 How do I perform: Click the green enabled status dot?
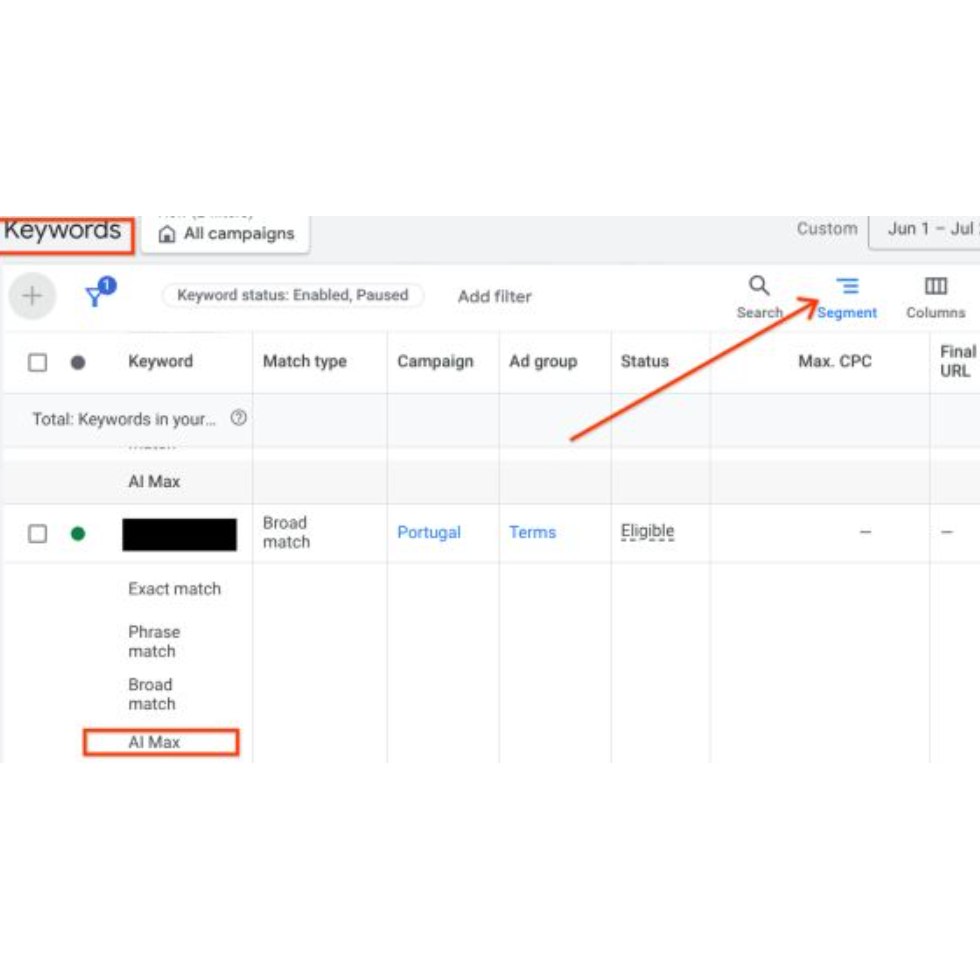tap(78, 534)
